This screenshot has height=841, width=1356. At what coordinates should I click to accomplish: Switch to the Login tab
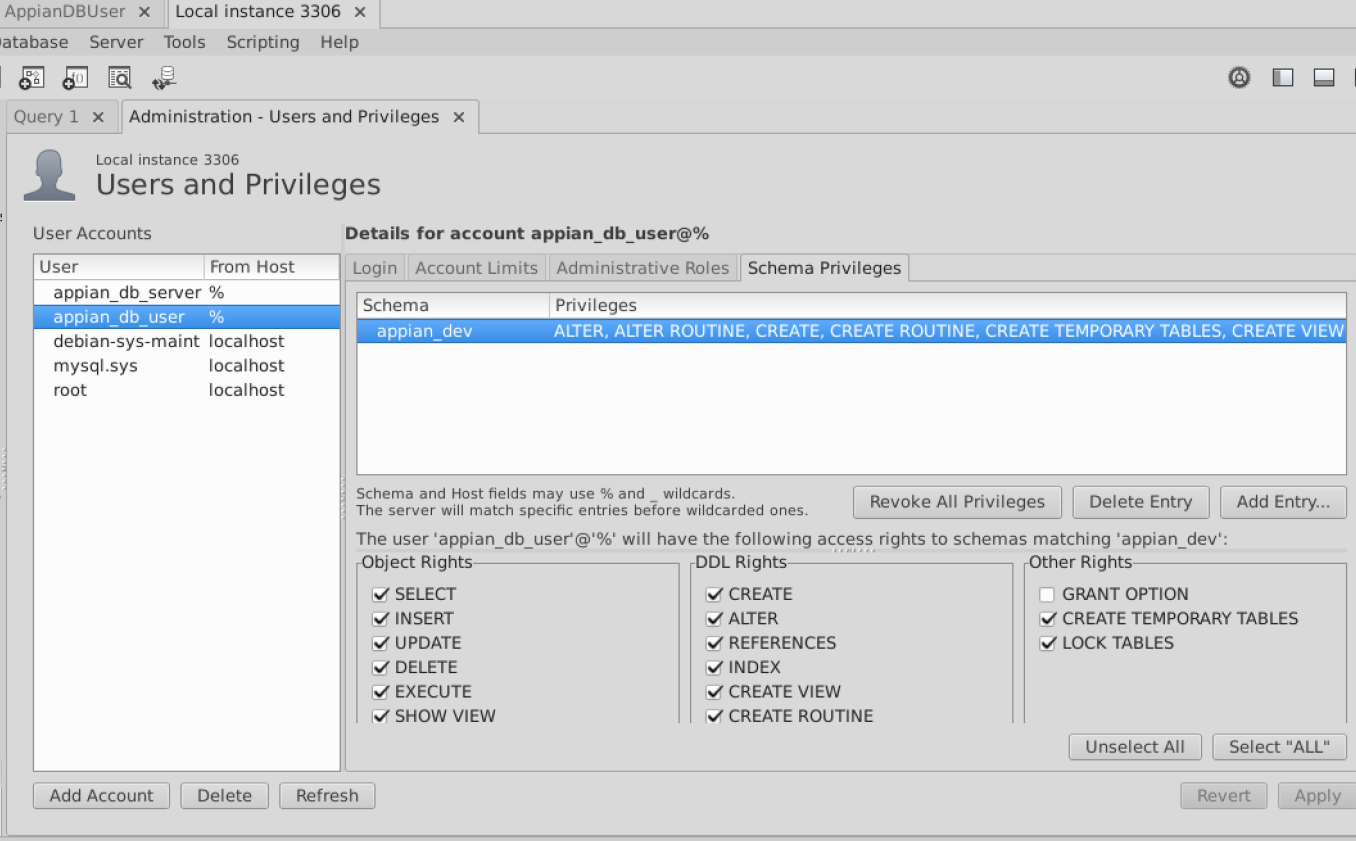coord(375,268)
